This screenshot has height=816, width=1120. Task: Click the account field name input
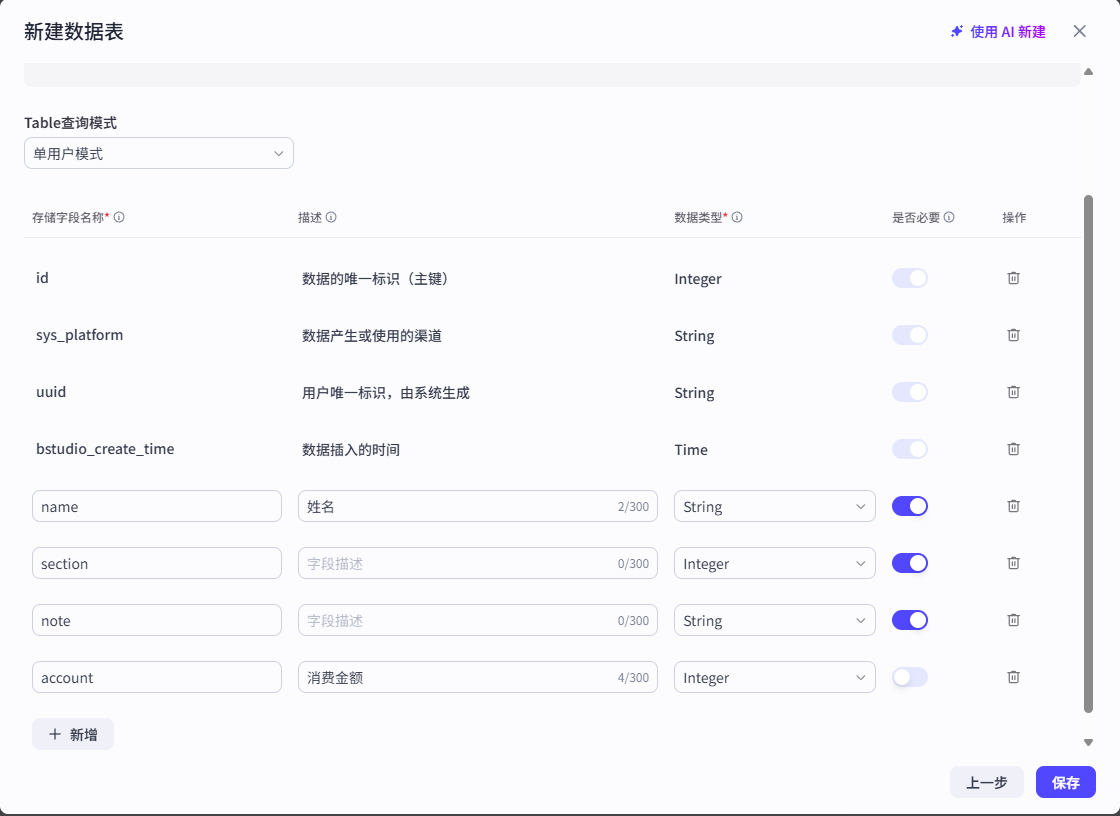(156, 677)
